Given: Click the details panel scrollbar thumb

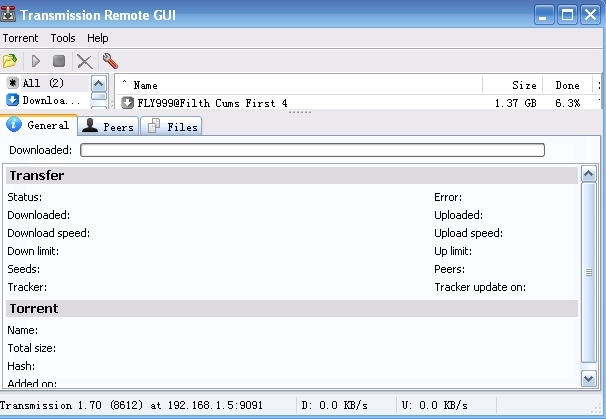Looking at the screenshot, I should 589,273.
